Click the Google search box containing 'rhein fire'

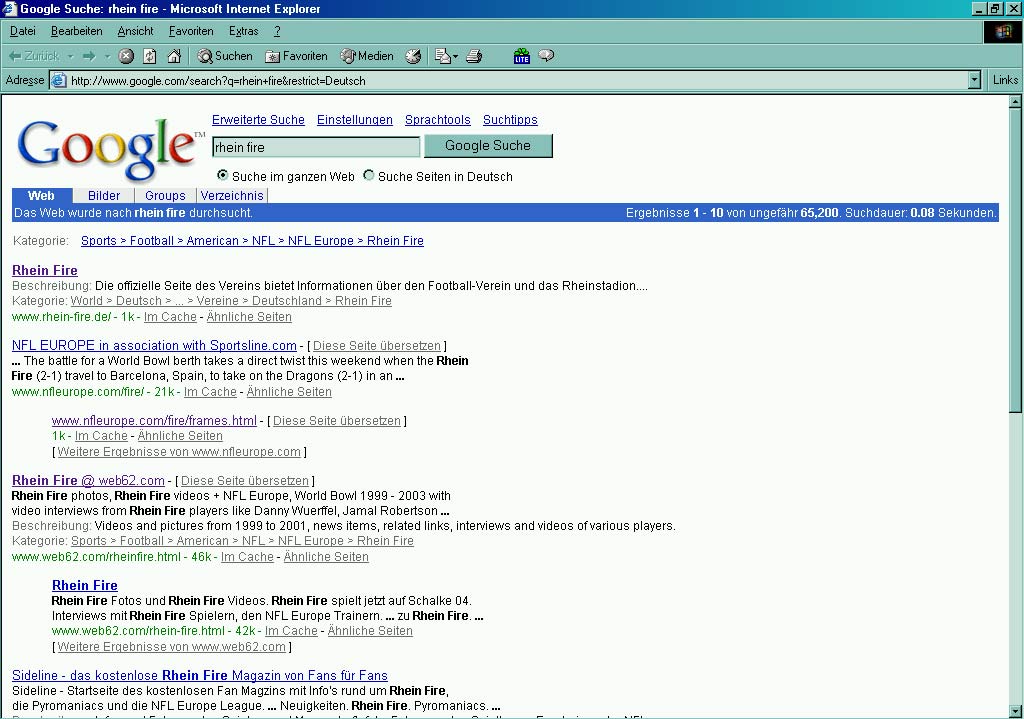316,147
